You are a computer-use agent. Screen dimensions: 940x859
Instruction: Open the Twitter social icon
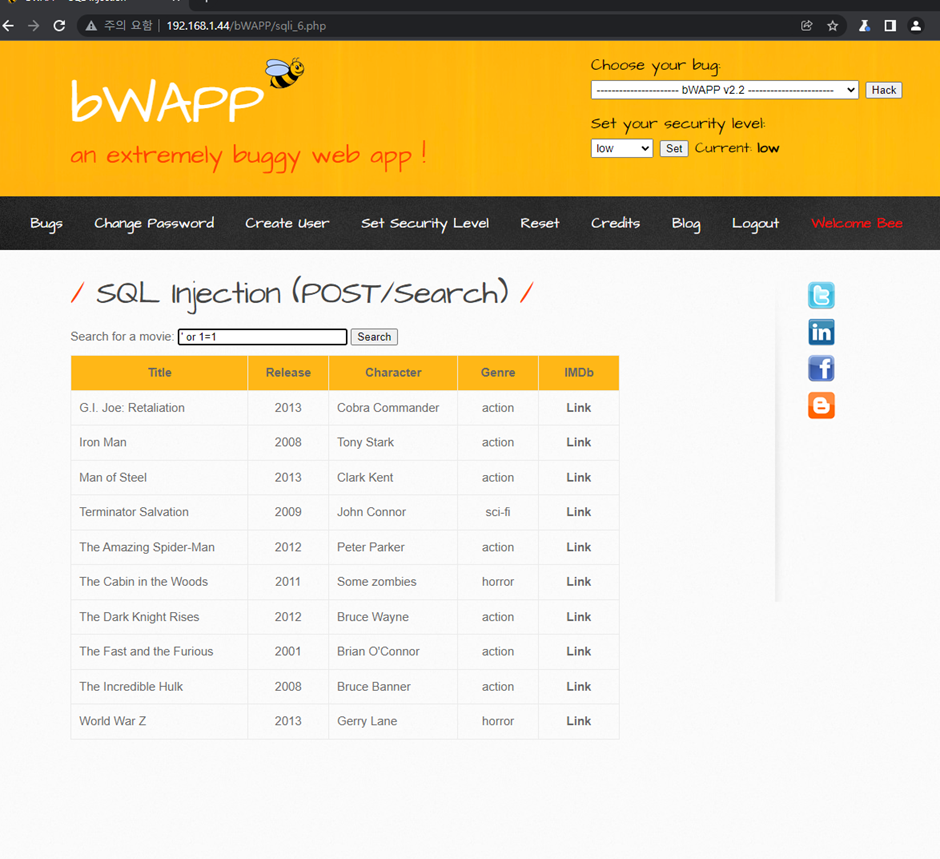coord(821,296)
